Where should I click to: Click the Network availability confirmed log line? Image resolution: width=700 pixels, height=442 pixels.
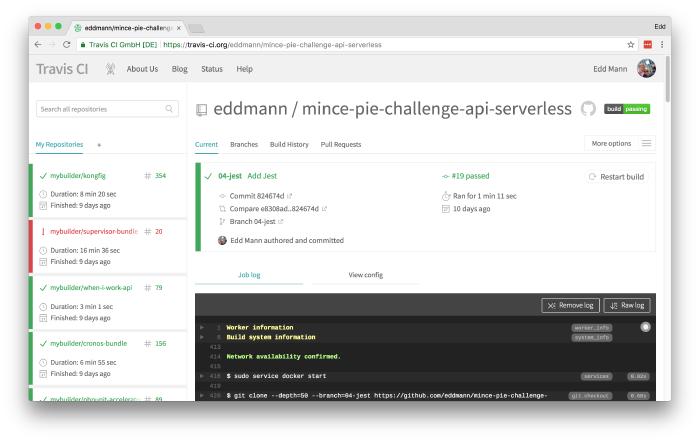coord(283,356)
